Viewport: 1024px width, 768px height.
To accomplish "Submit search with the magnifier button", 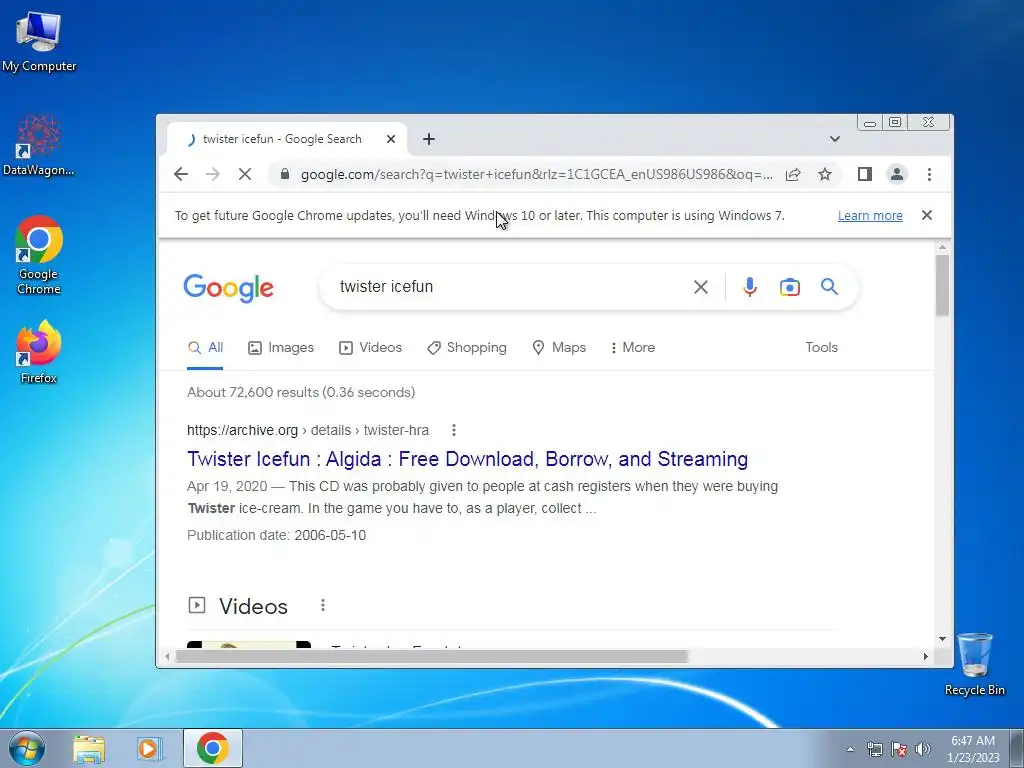I will pyautogui.click(x=829, y=287).
